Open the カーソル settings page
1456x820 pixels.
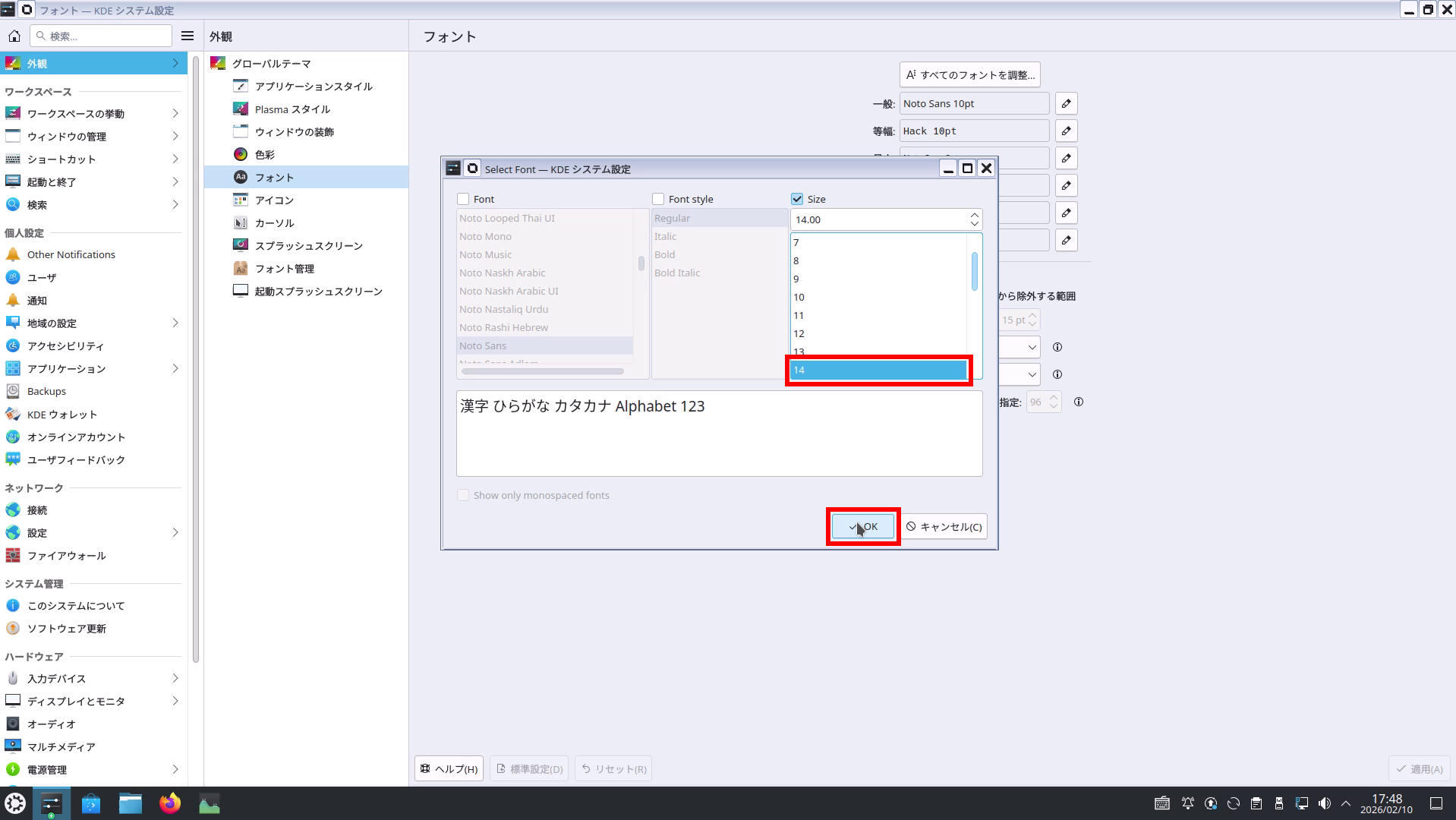pyautogui.click(x=274, y=223)
